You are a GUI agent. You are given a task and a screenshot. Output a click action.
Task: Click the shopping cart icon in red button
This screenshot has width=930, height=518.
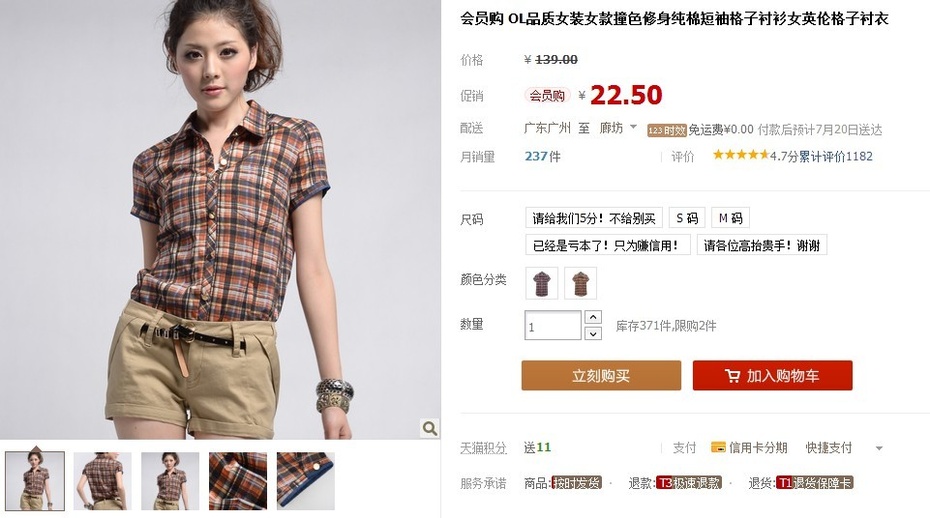point(732,376)
